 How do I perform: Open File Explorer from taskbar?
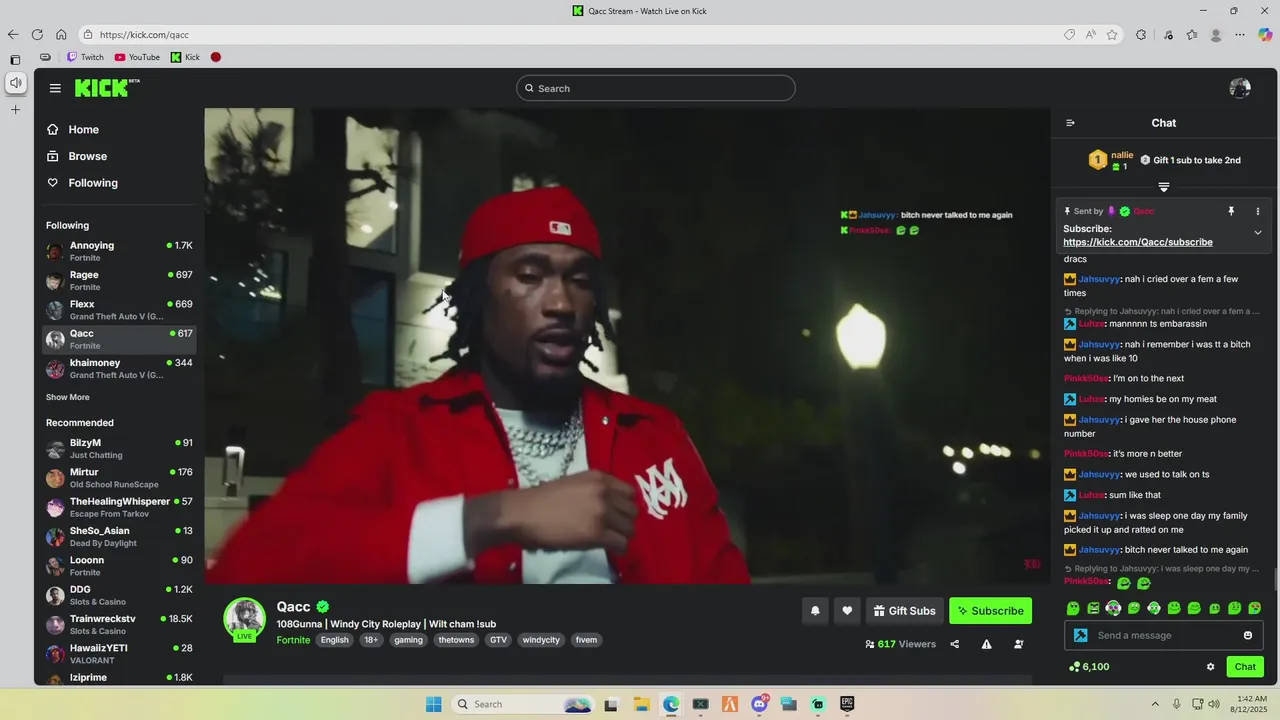tap(641, 704)
